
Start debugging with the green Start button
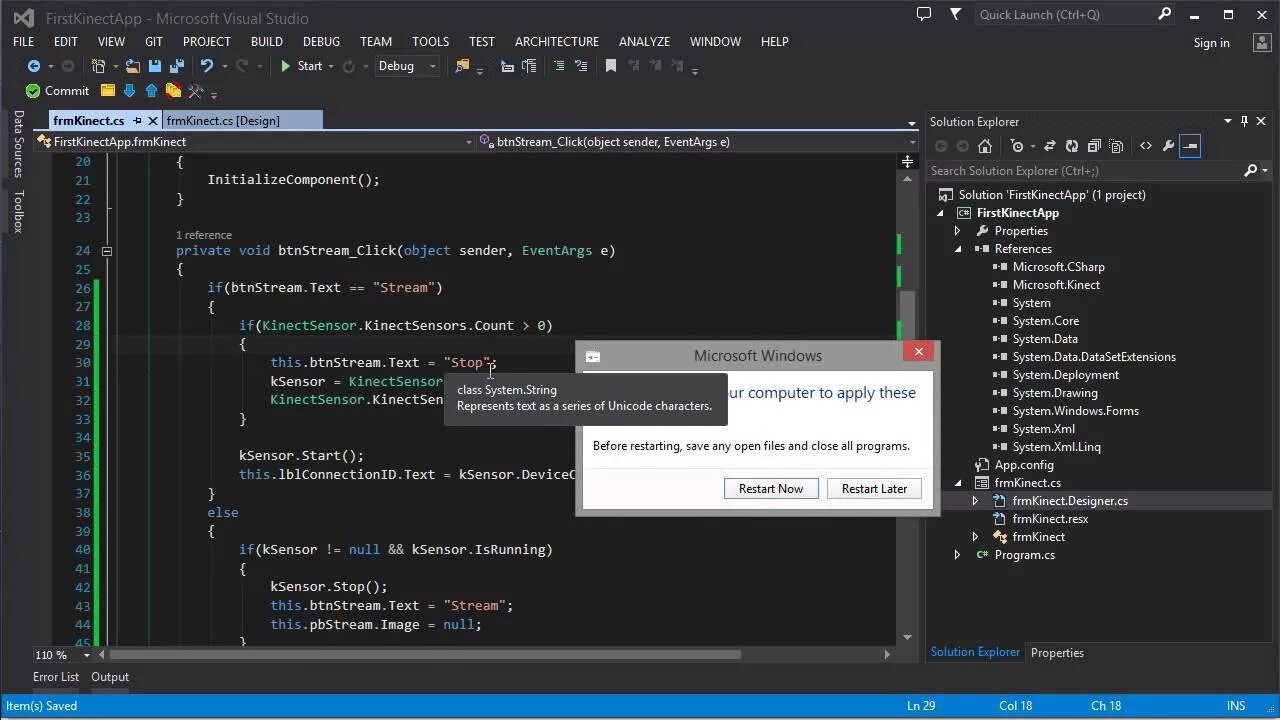pyautogui.click(x=301, y=66)
